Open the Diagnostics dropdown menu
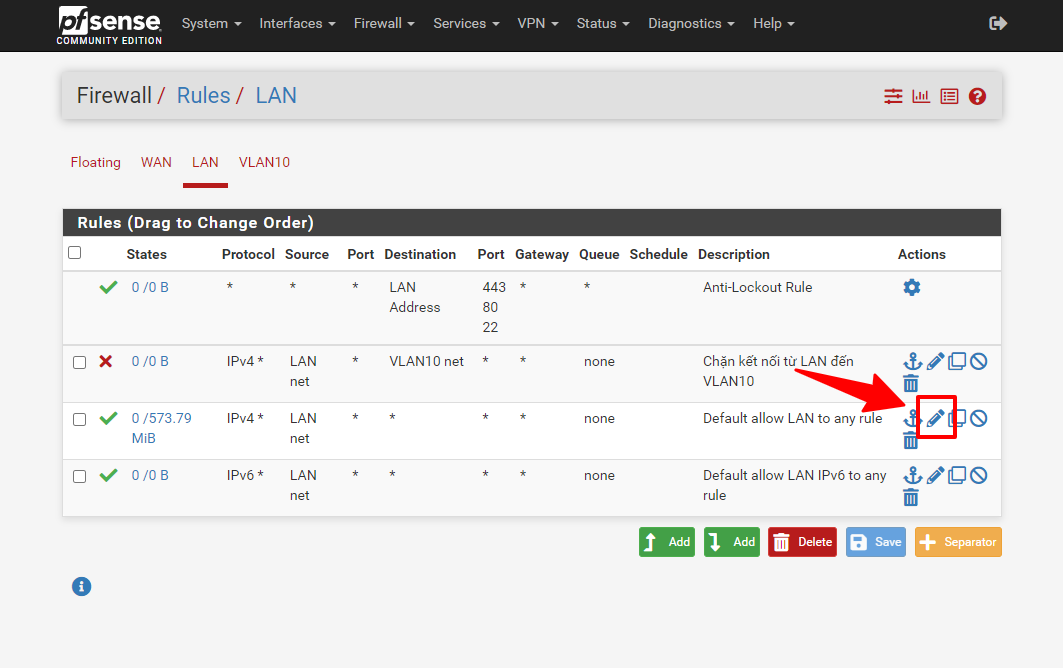1063x668 pixels. click(x=691, y=23)
